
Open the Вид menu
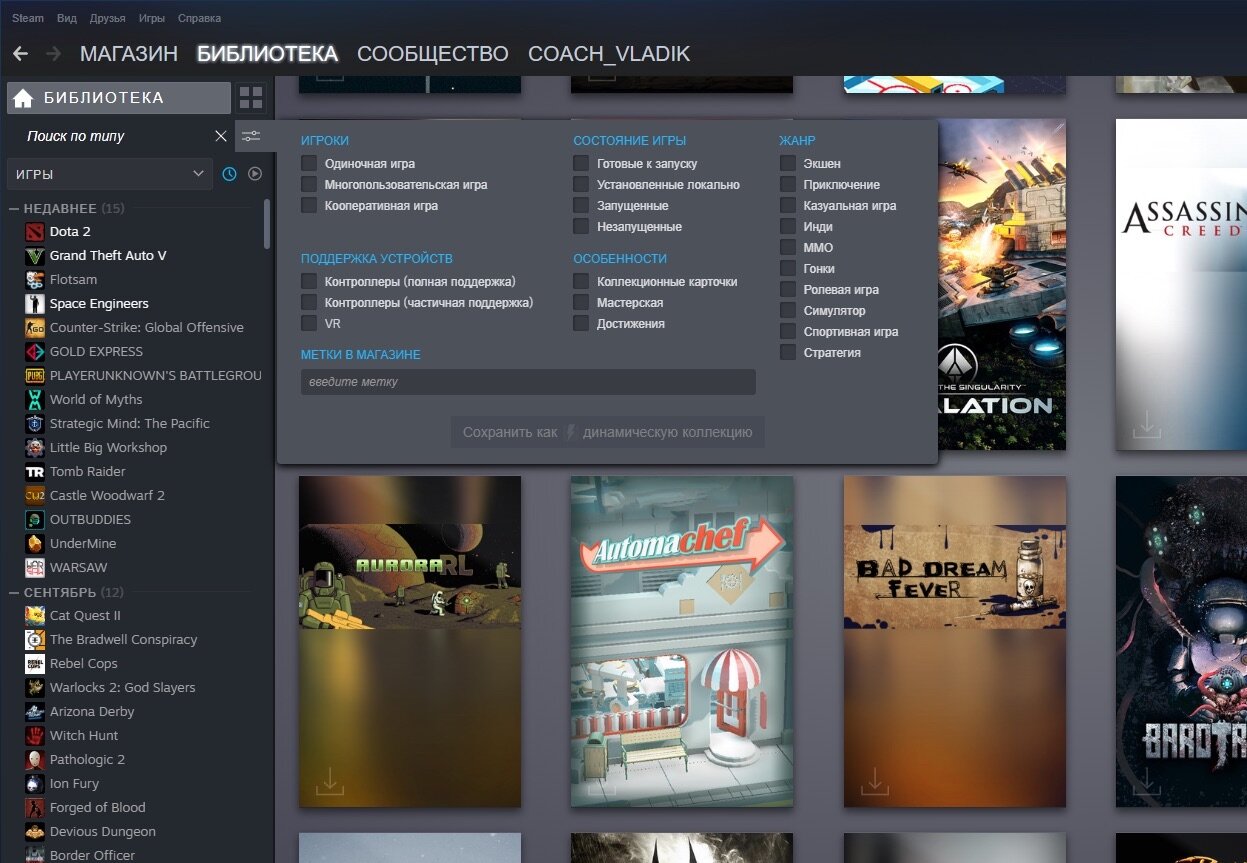[x=67, y=18]
